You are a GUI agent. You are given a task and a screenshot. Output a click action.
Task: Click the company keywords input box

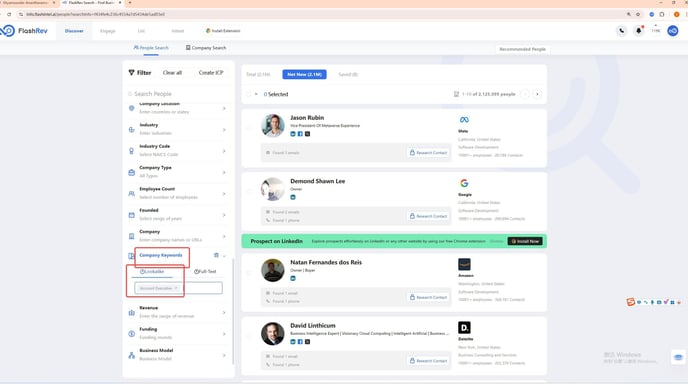[x=178, y=288]
